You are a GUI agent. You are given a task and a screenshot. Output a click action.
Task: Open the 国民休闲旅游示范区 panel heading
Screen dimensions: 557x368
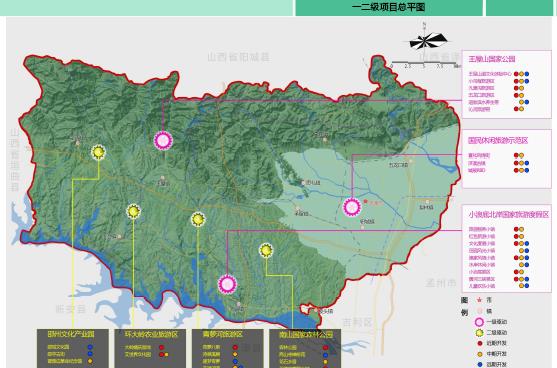click(x=498, y=140)
